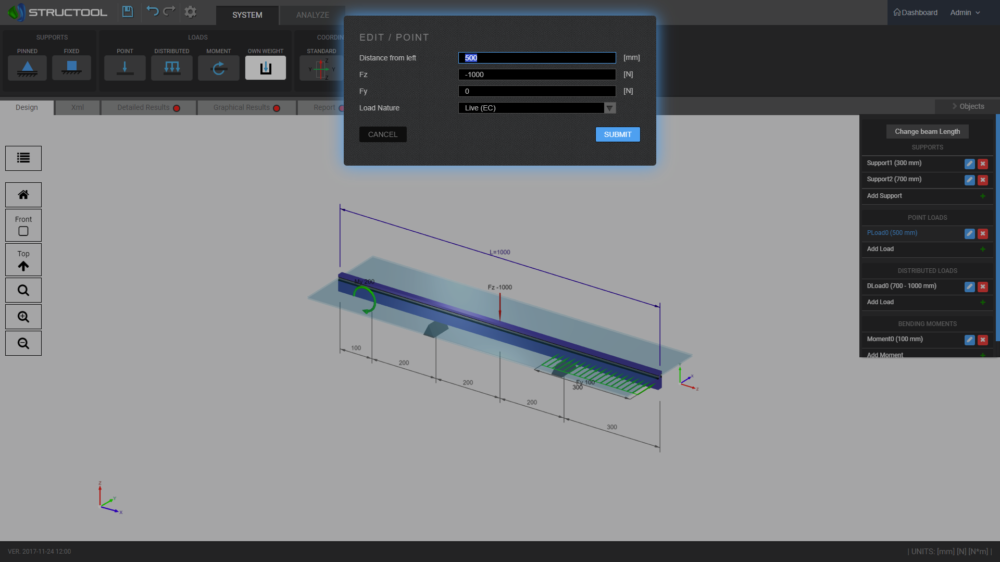
Task: Open the Xml tab
Action: click(78, 107)
